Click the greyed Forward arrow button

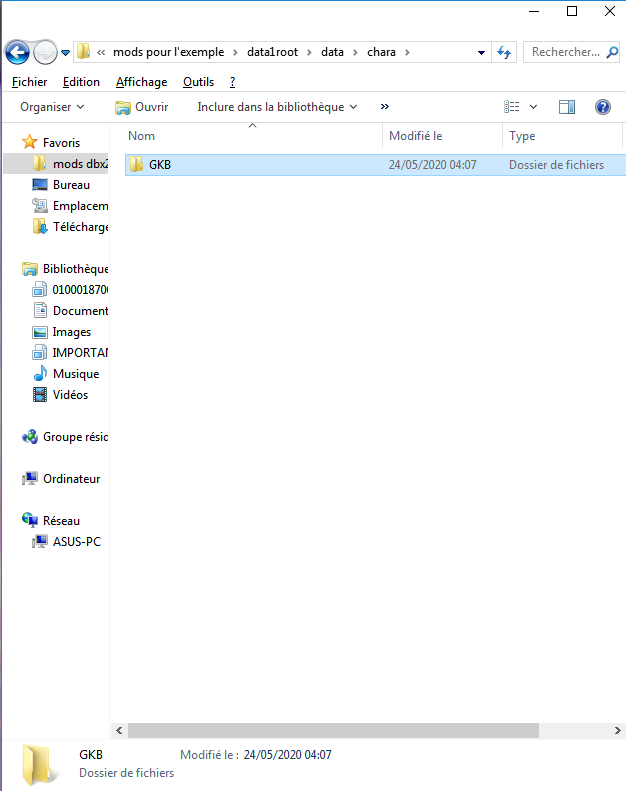pos(45,52)
